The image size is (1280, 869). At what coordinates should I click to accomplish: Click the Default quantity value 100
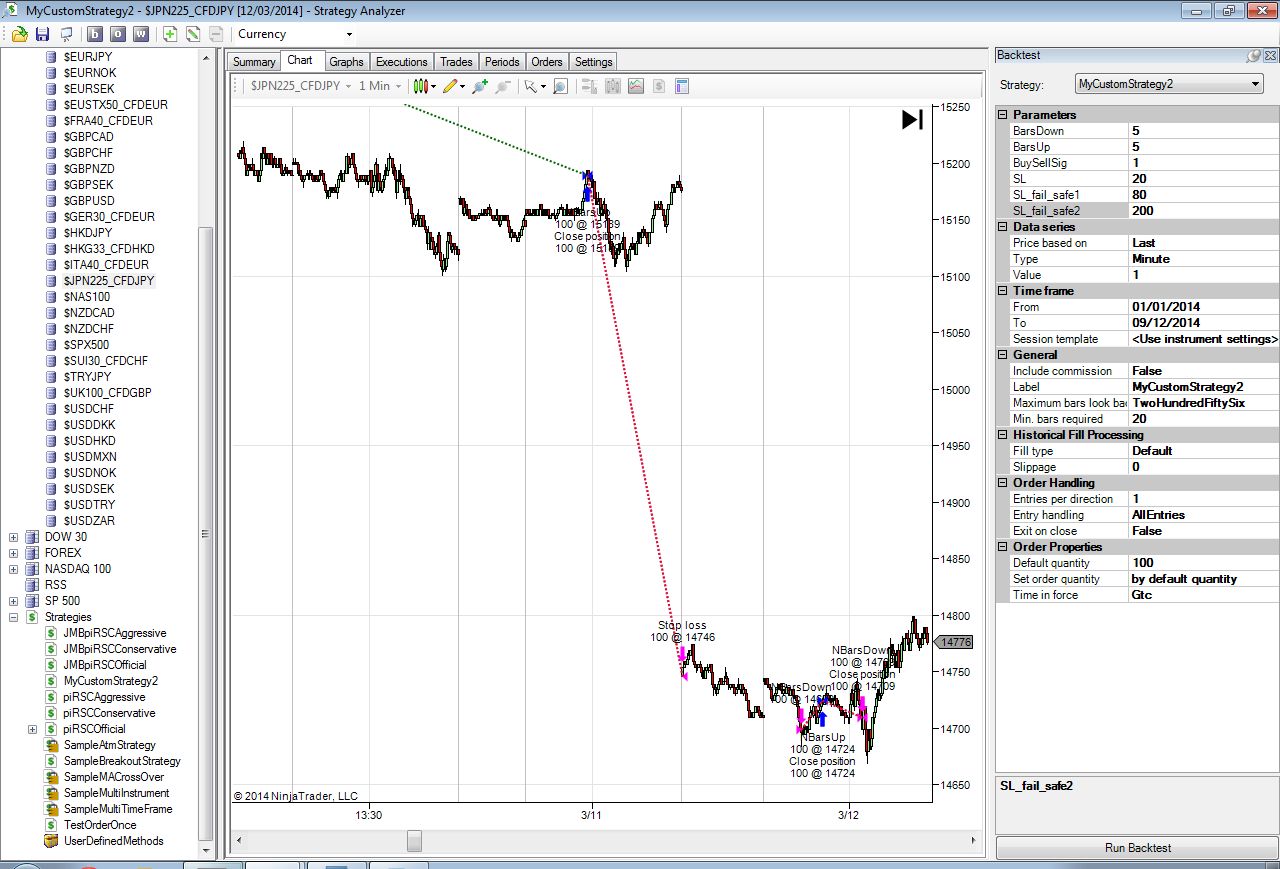(1203, 563)
